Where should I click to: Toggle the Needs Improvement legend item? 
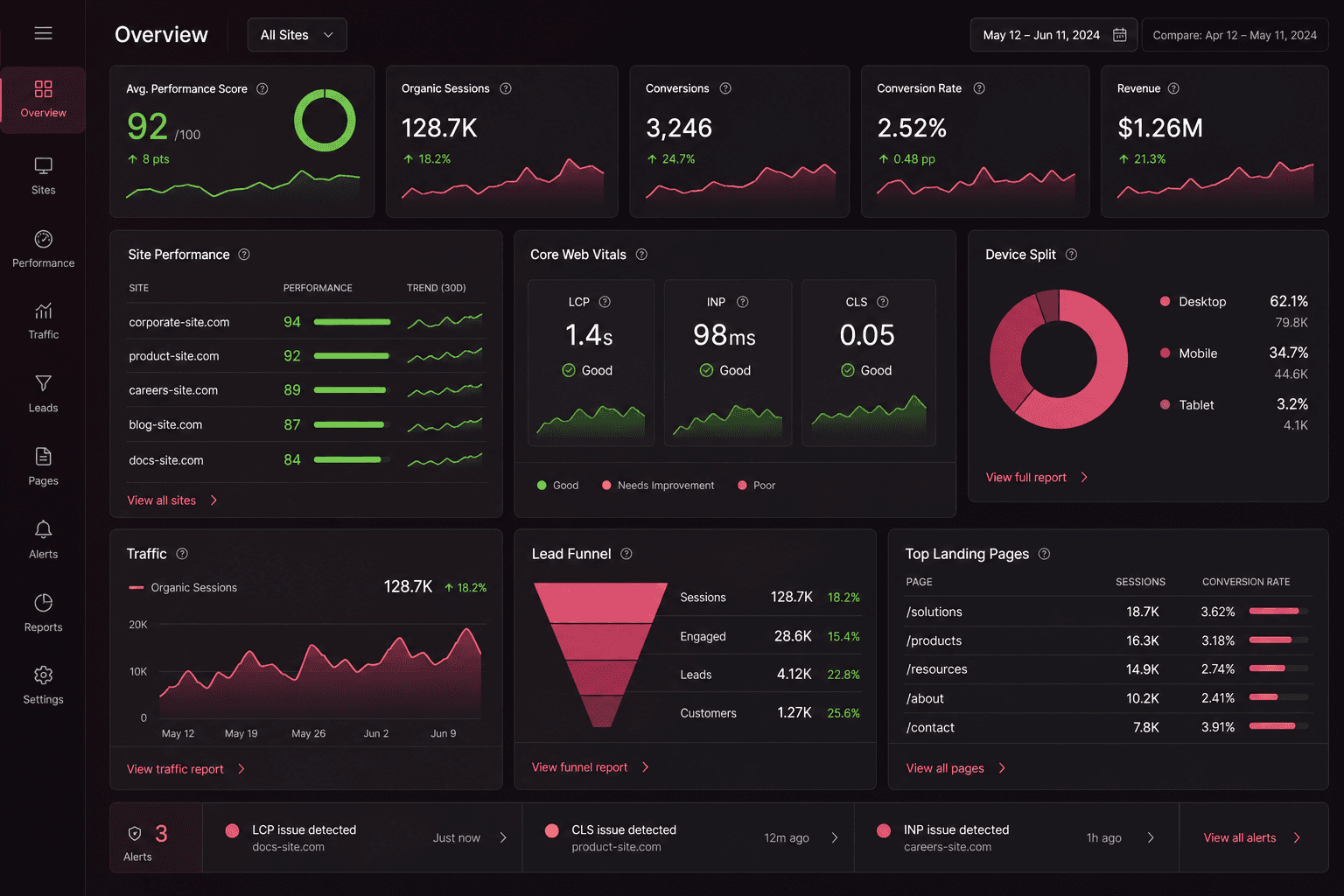(658, 485)
